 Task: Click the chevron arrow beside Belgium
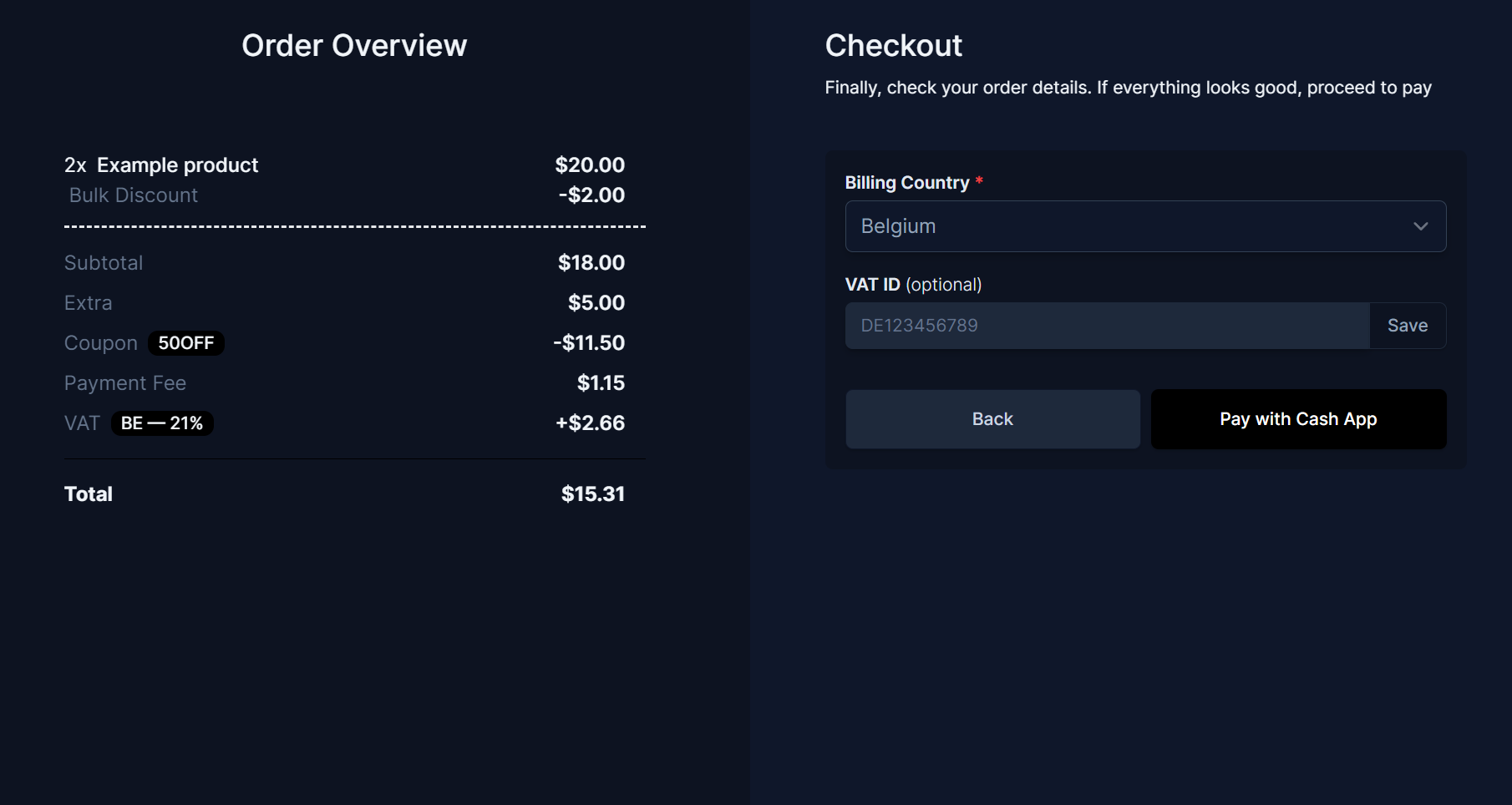[1420, 226]
